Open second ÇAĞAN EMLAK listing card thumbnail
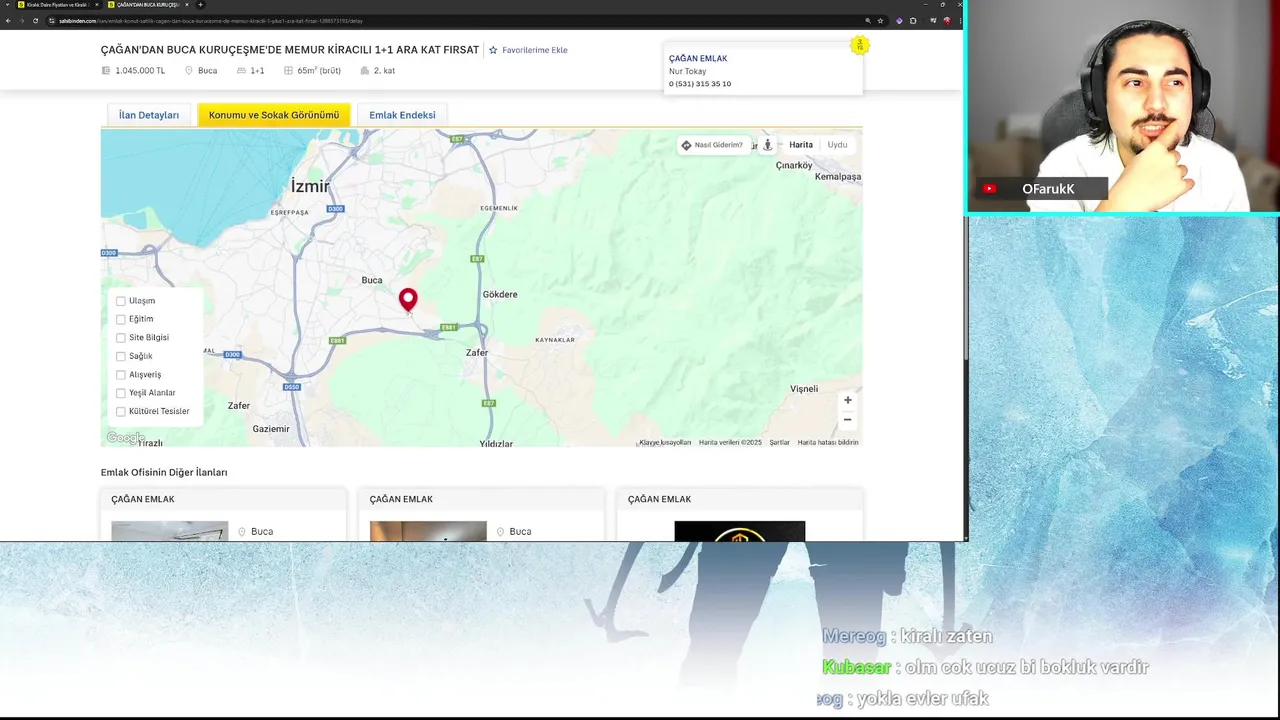1280x720 pixels. click(428, 531)
